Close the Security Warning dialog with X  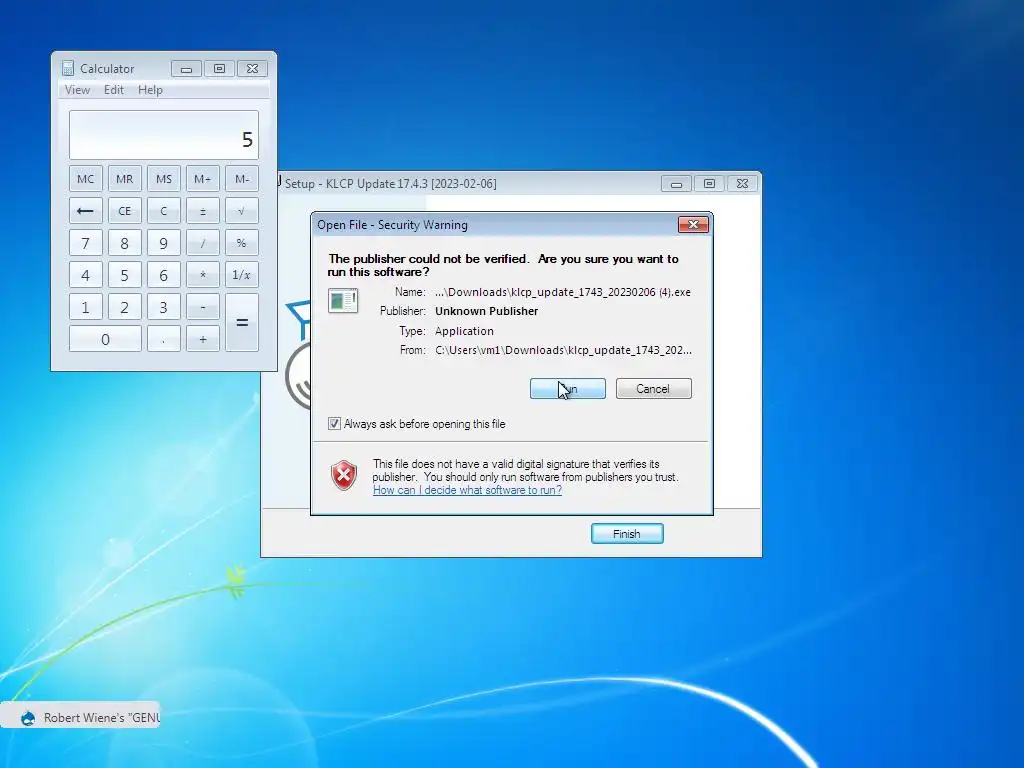(693, 225)
